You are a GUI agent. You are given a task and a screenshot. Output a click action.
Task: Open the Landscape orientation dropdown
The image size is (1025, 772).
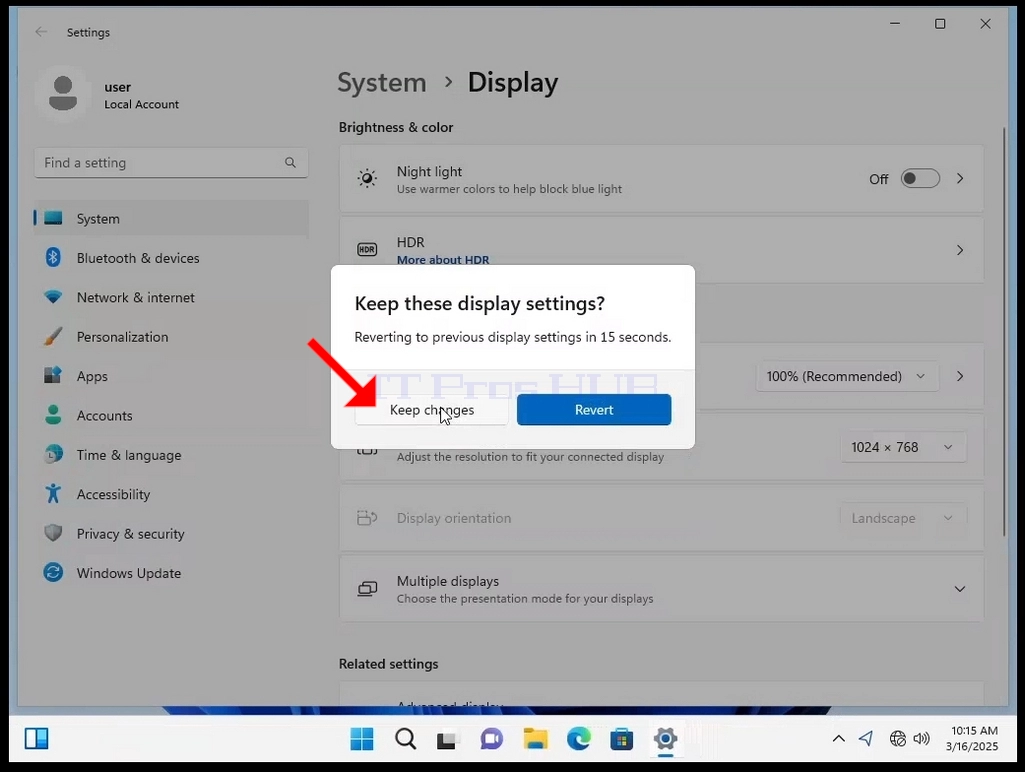click(x=903, y=518)
